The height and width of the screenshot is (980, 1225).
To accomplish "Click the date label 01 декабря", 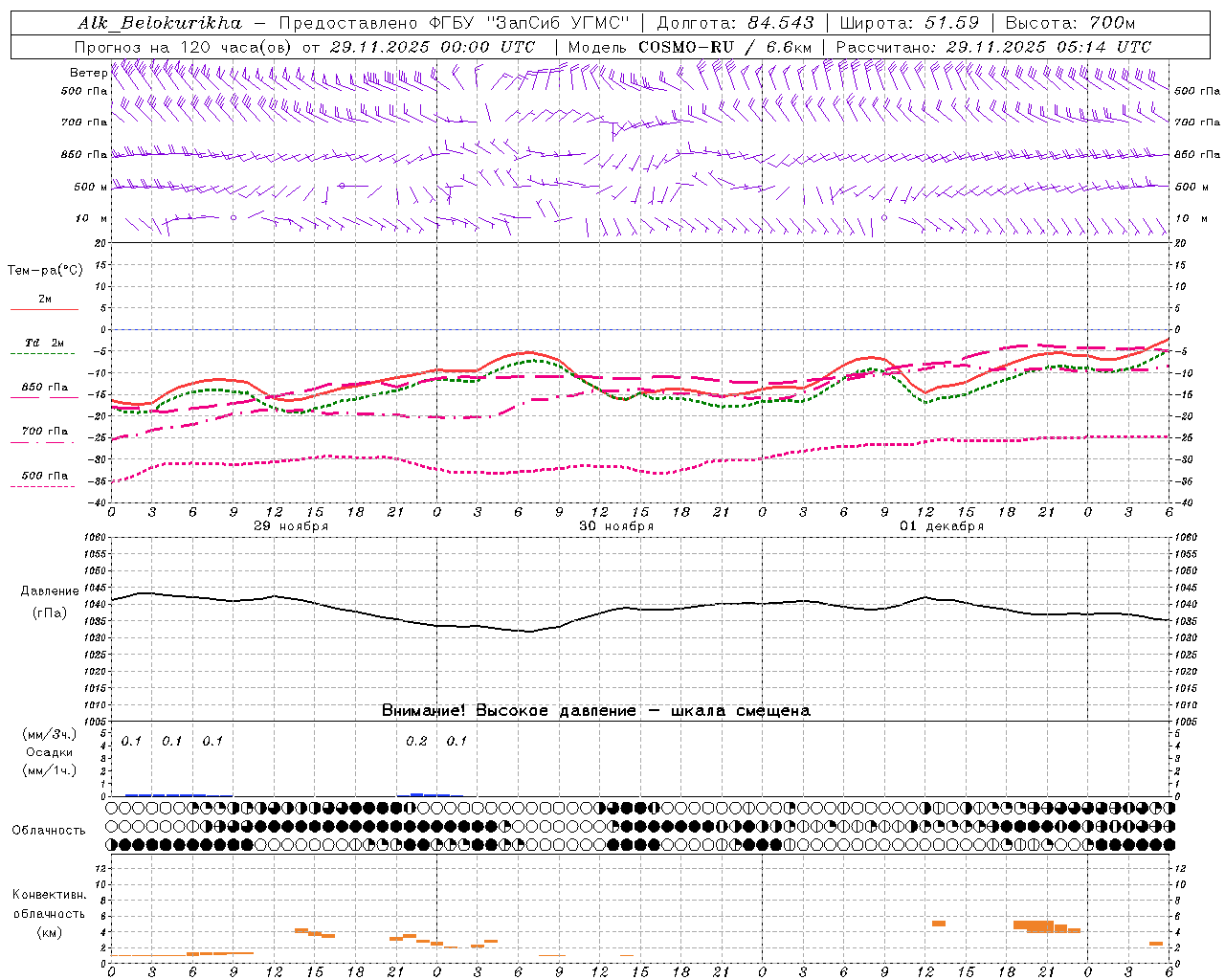I will 942,526.
